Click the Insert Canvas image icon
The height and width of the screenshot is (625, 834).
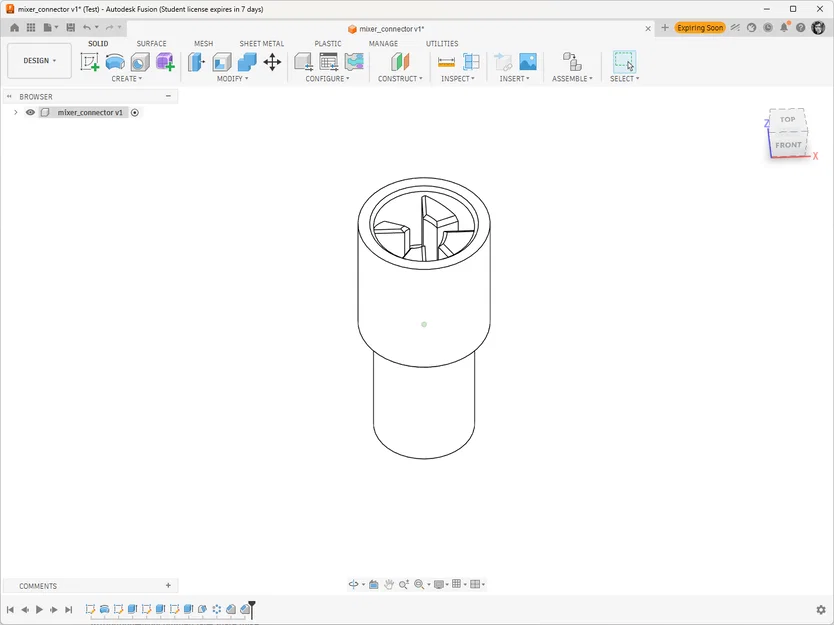point(528,62)
